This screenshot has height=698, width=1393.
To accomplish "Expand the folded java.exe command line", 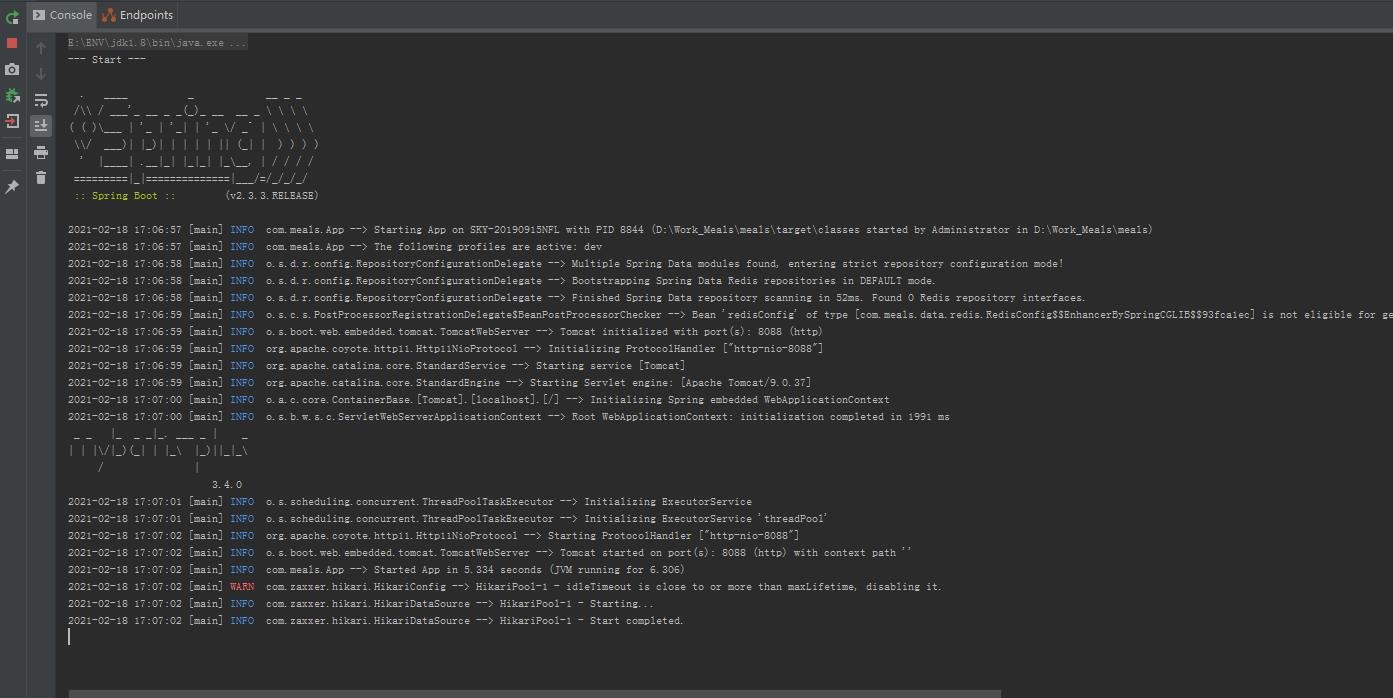I will (x=156, y=43).
